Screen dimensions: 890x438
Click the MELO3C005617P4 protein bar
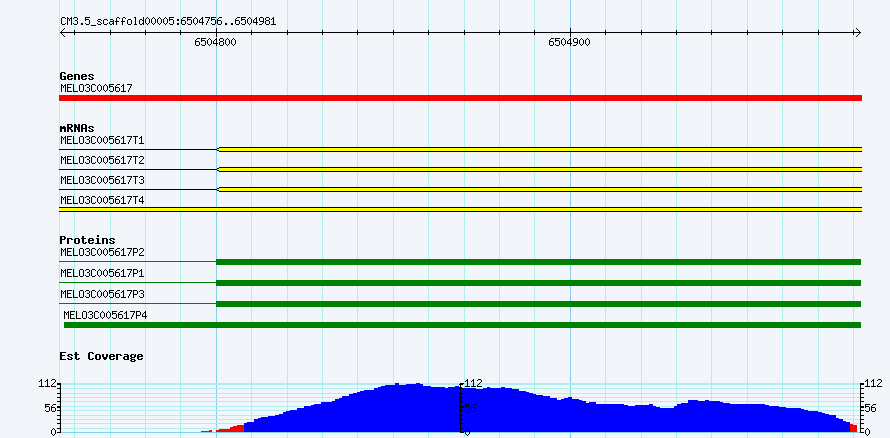463,325
